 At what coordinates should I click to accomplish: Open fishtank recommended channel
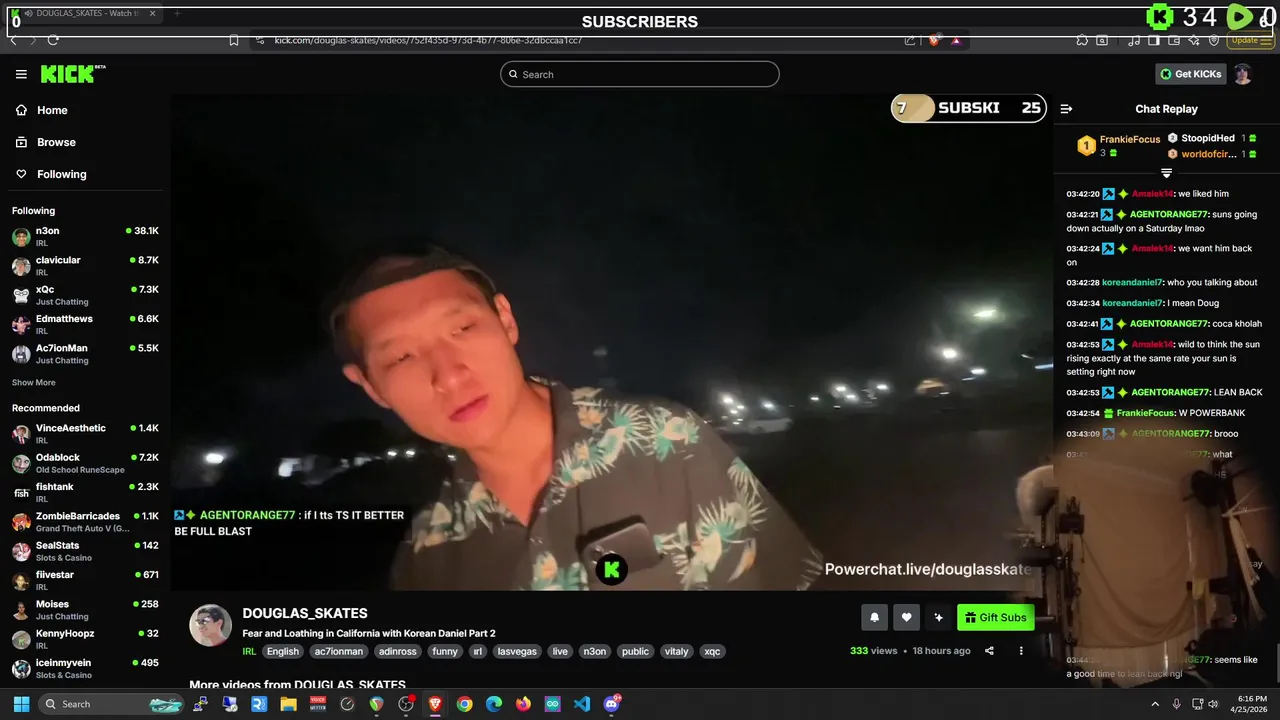(x=85, y=492)
